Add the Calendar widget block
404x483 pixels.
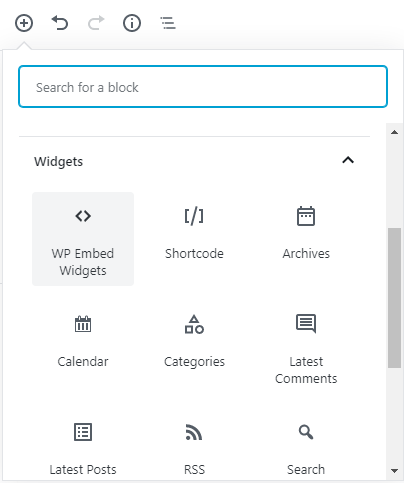point(83,347)
